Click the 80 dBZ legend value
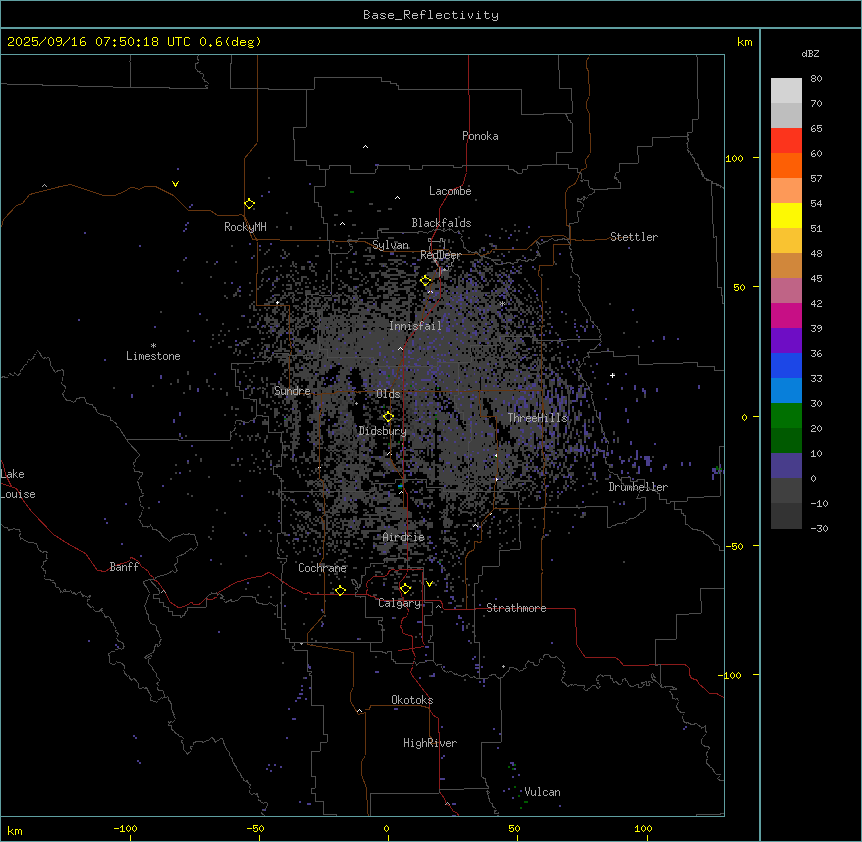The width and height of the screenshot is (862, 842). (816, 79)
